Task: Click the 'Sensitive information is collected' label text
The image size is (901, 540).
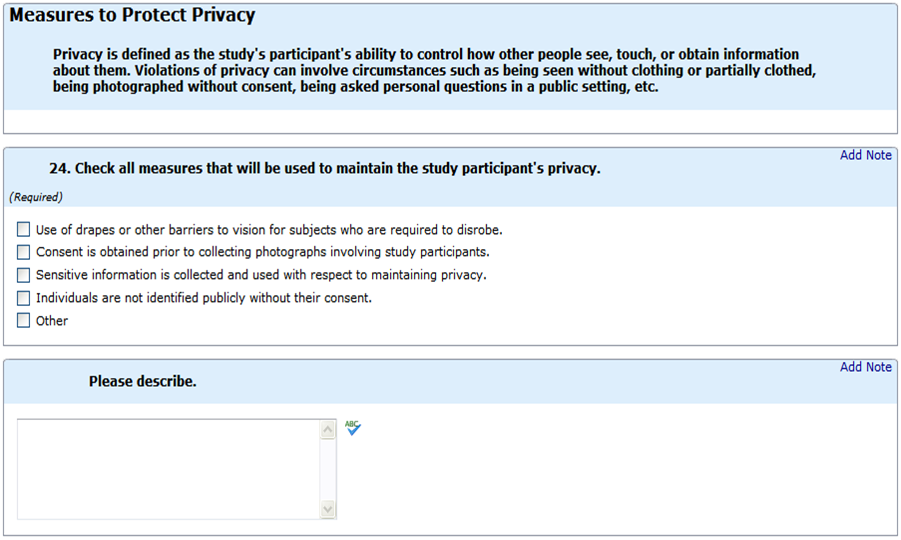Action: [261, 275]
